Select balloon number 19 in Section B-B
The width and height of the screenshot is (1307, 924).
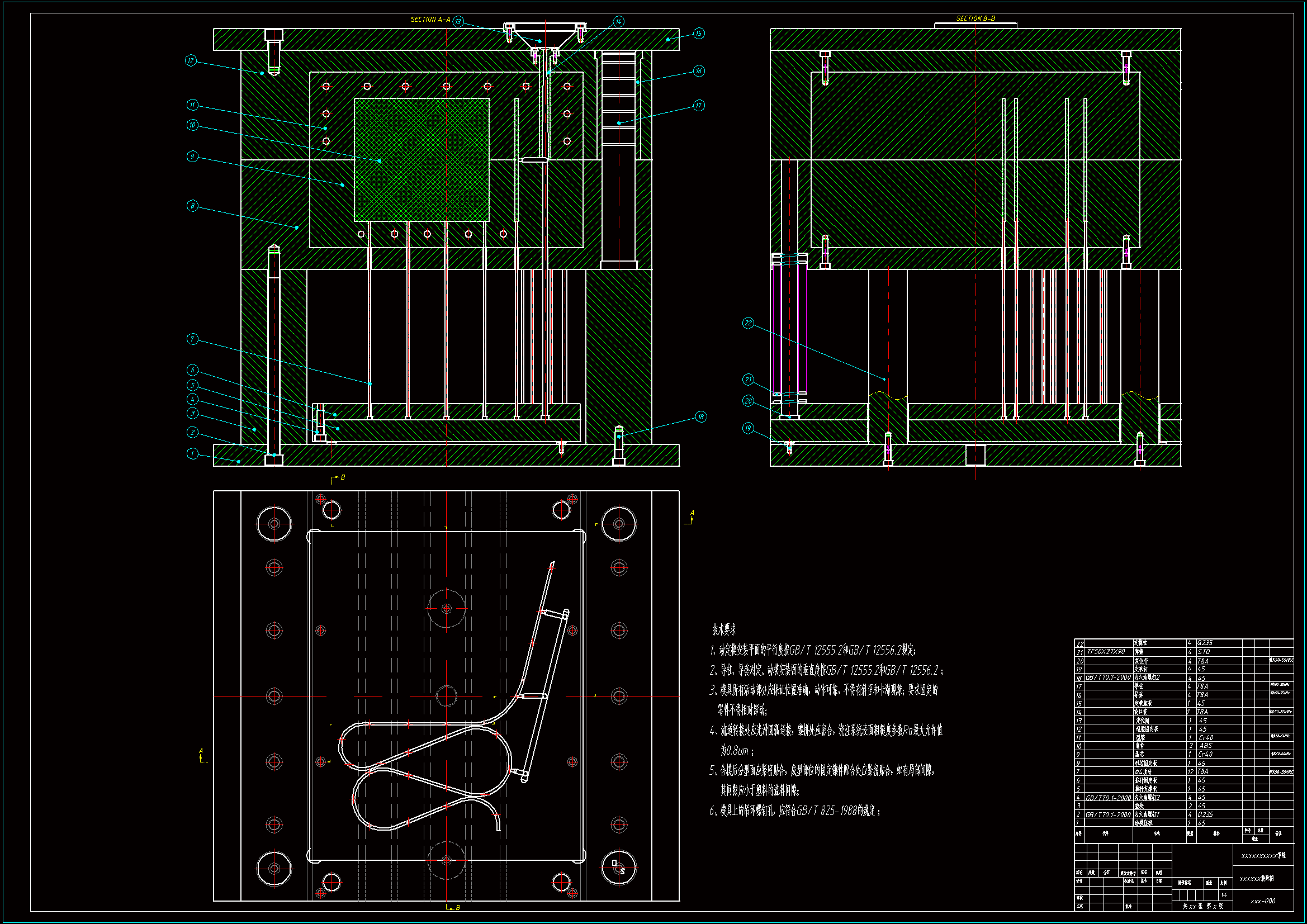pos(748,428)
